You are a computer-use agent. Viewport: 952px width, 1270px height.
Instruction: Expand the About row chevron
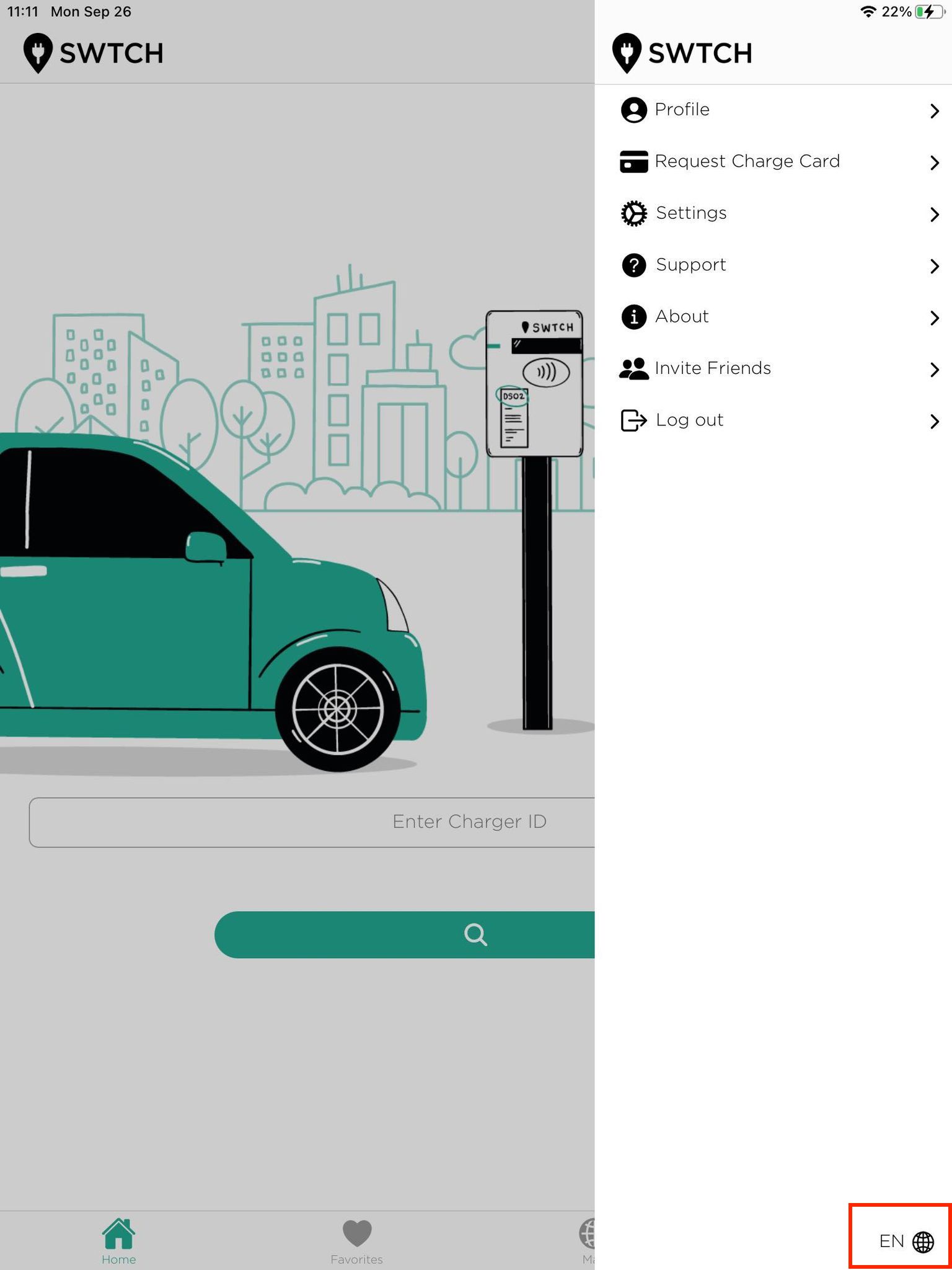pos(935,318)
